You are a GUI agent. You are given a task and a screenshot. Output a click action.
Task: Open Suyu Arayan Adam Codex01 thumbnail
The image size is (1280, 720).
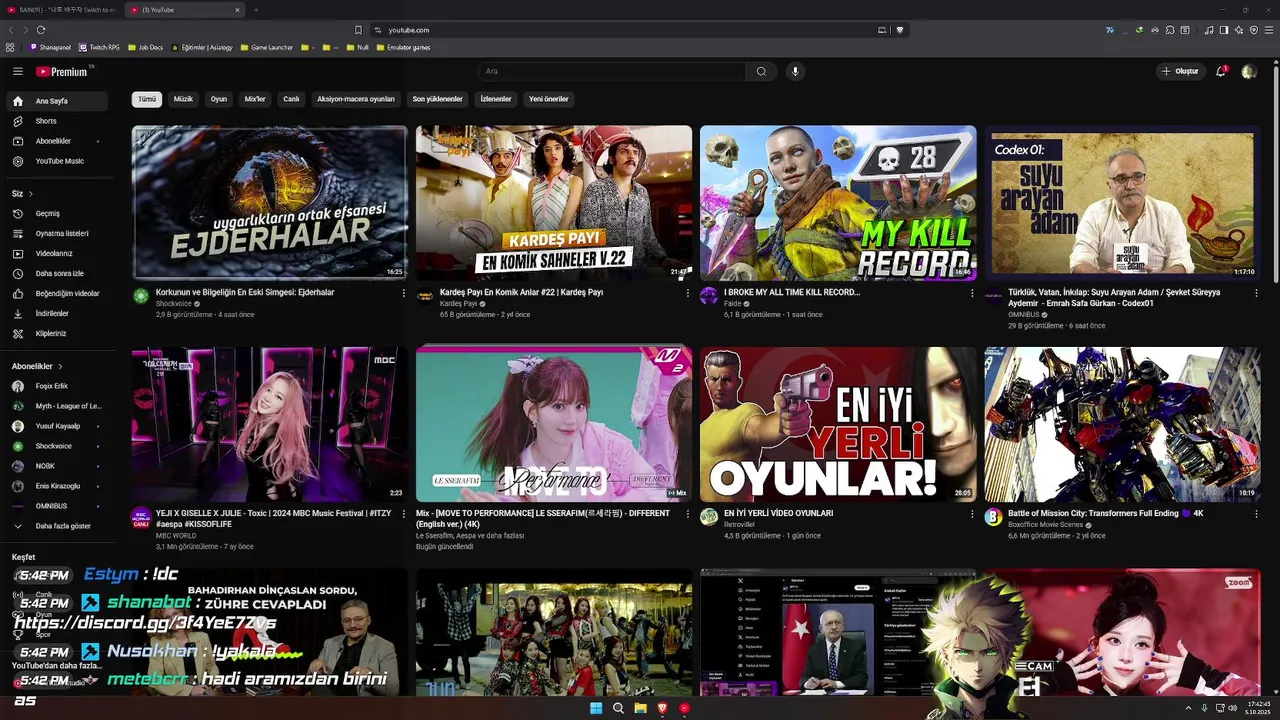point(1122,203)
